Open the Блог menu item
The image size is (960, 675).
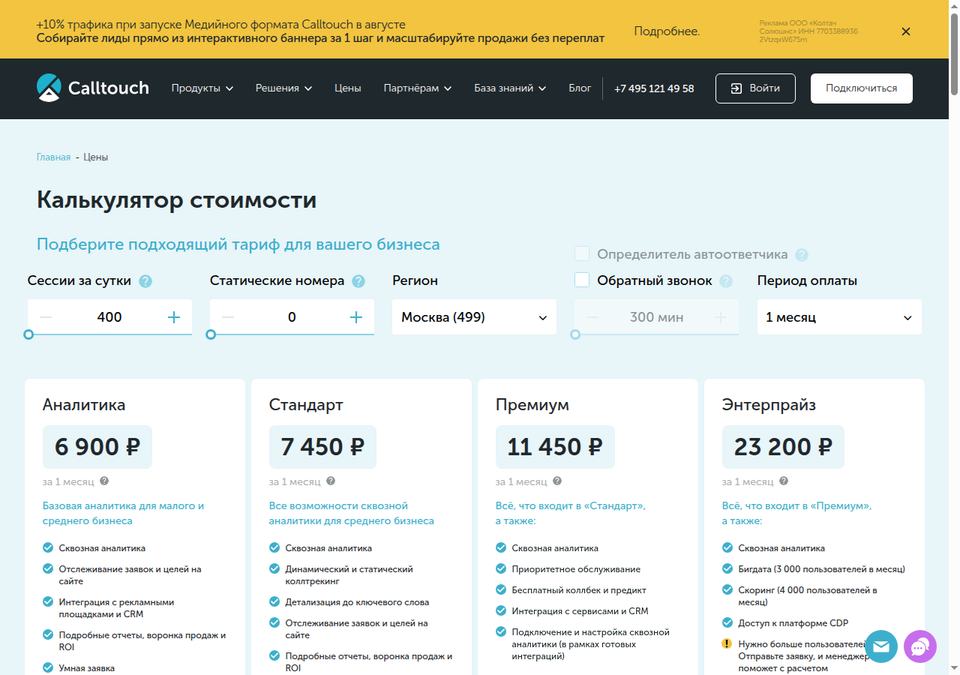tap(580, 88)
